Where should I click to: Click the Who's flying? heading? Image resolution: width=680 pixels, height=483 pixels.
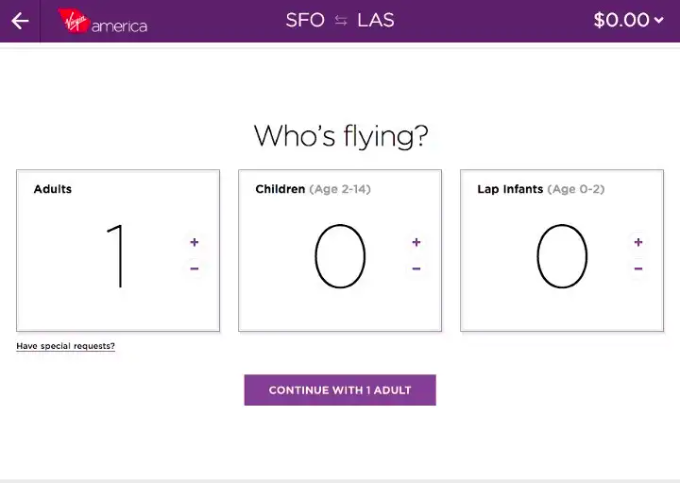click(340, 135)
